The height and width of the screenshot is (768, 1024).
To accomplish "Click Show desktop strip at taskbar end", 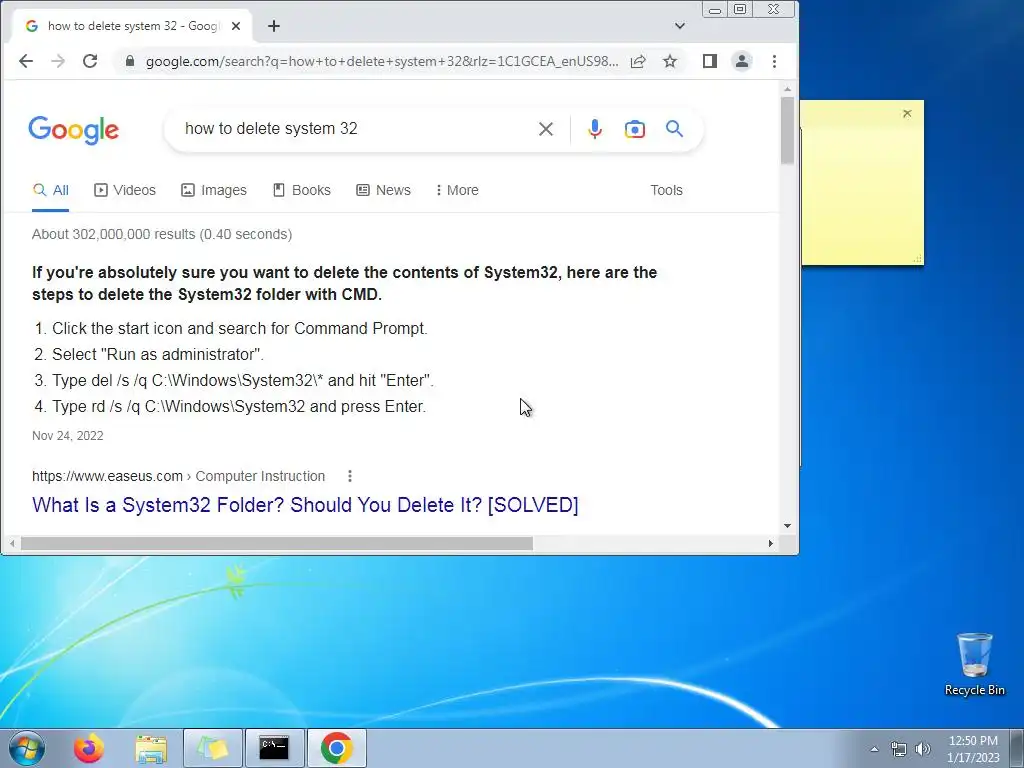I will 1017,748.
